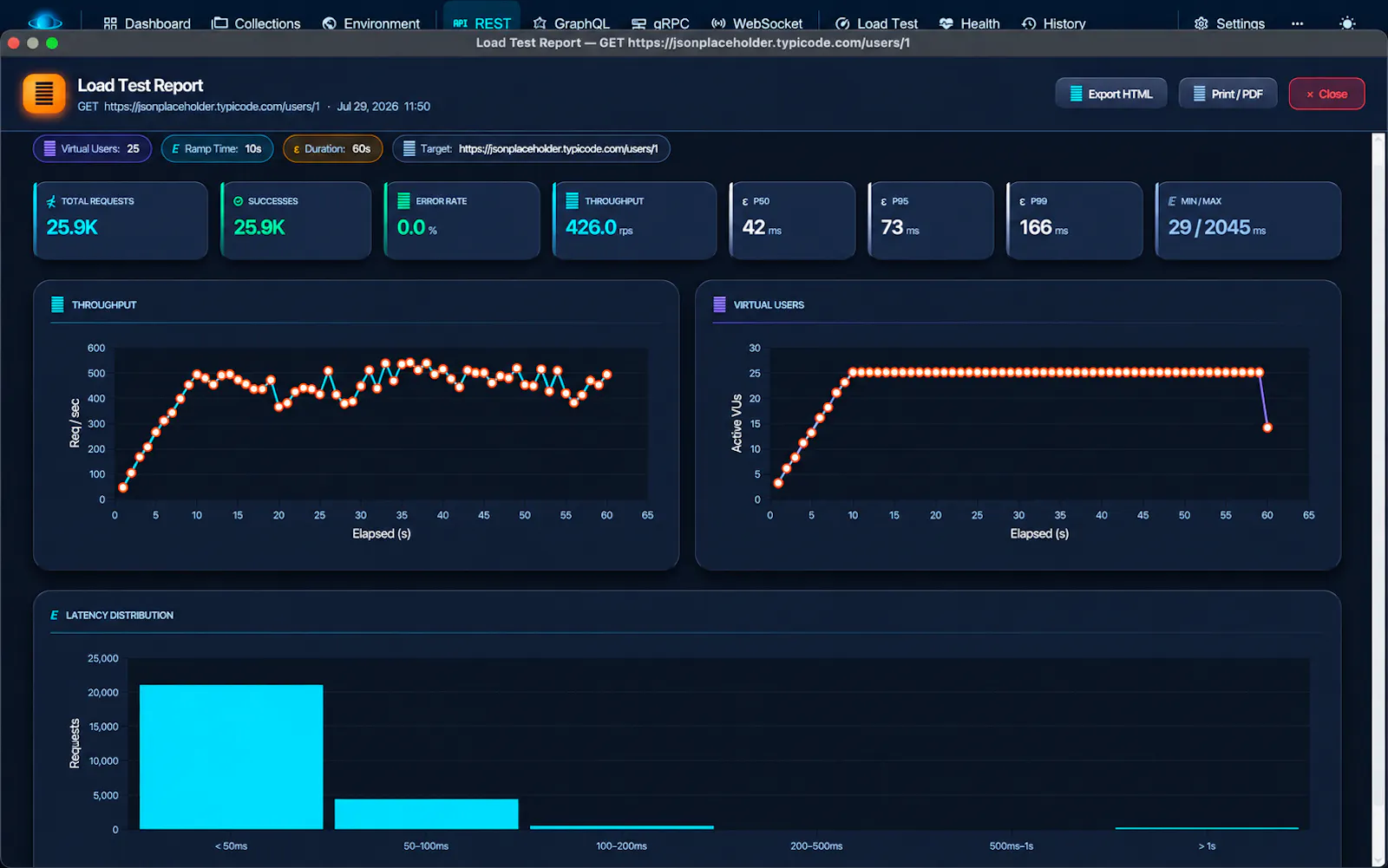Switch to the Collections tab
The width and height of the screenshot is (1388, 868).
point(256,23)
